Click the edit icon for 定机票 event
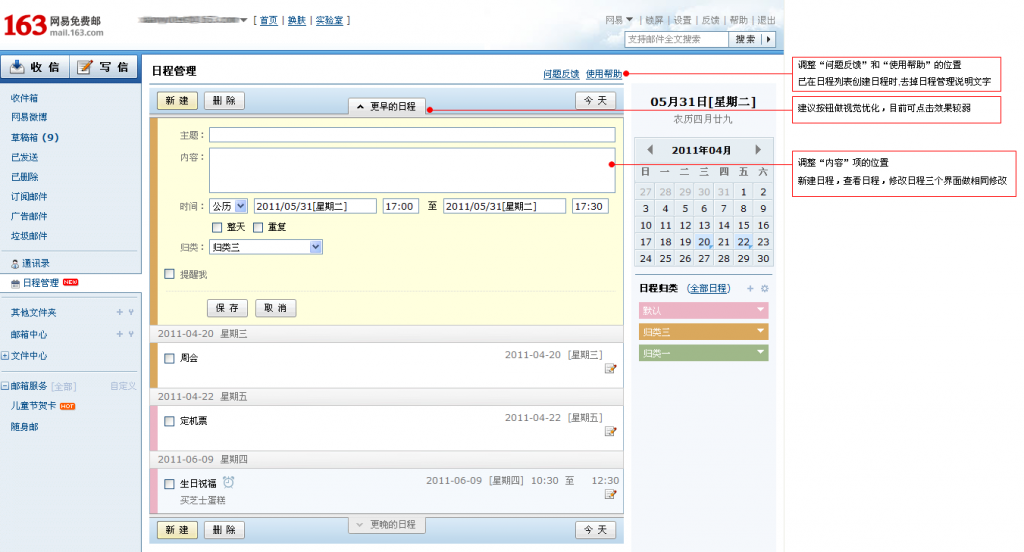Viewport: 1024px width, 552px height. pos(610,432)
